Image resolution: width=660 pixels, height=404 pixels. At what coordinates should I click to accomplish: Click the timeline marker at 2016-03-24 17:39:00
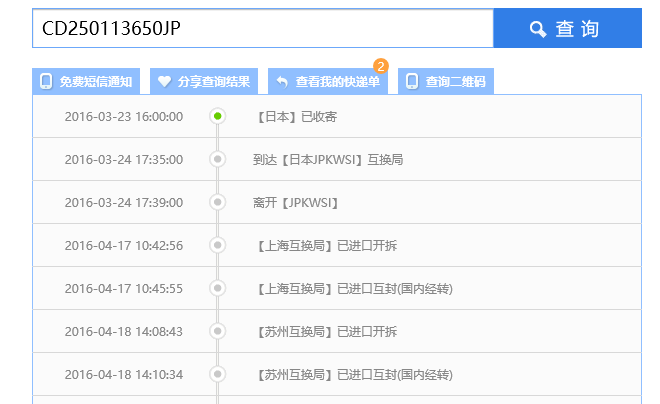click(218, 202)
